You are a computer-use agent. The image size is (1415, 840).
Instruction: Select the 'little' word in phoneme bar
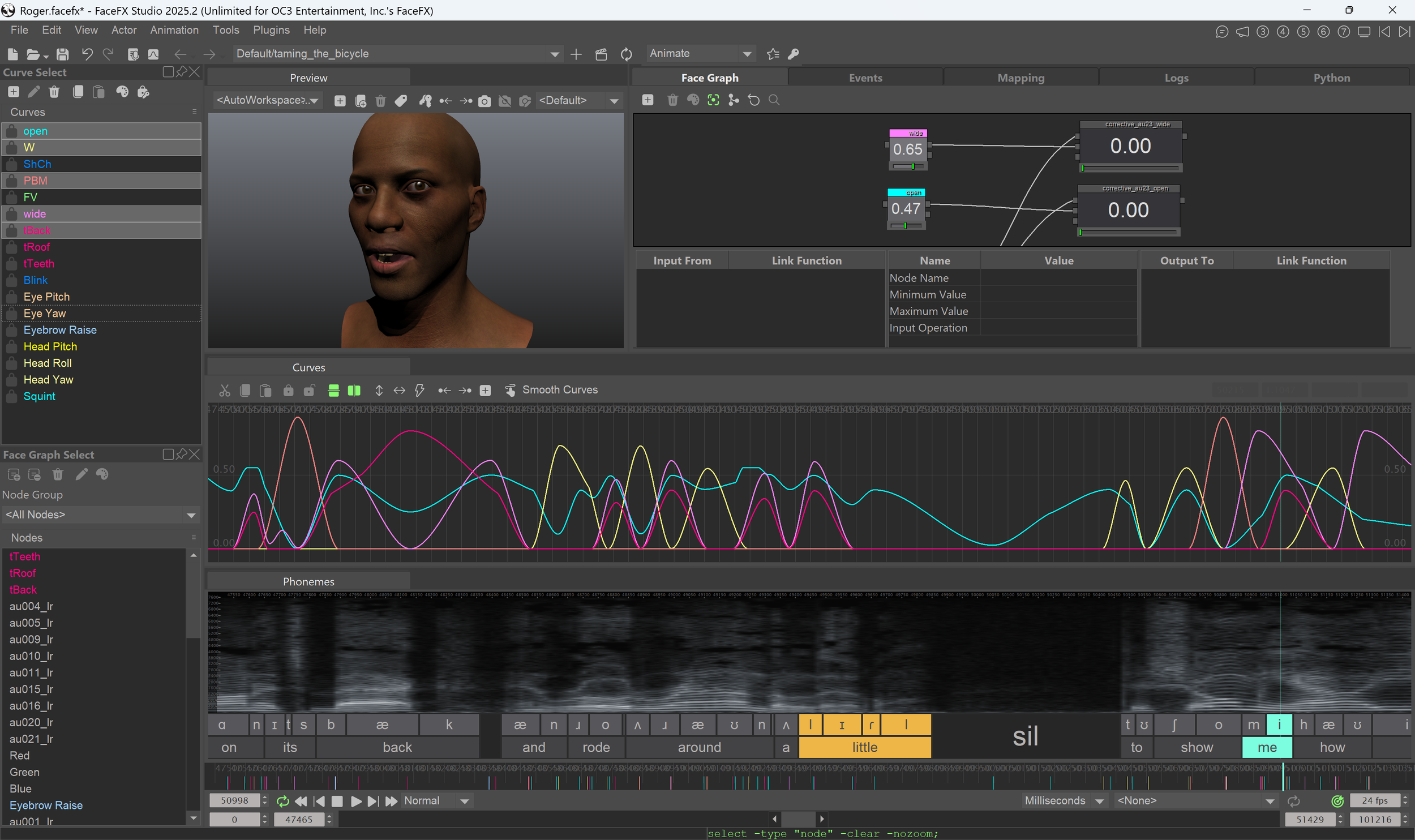[864, 748]
